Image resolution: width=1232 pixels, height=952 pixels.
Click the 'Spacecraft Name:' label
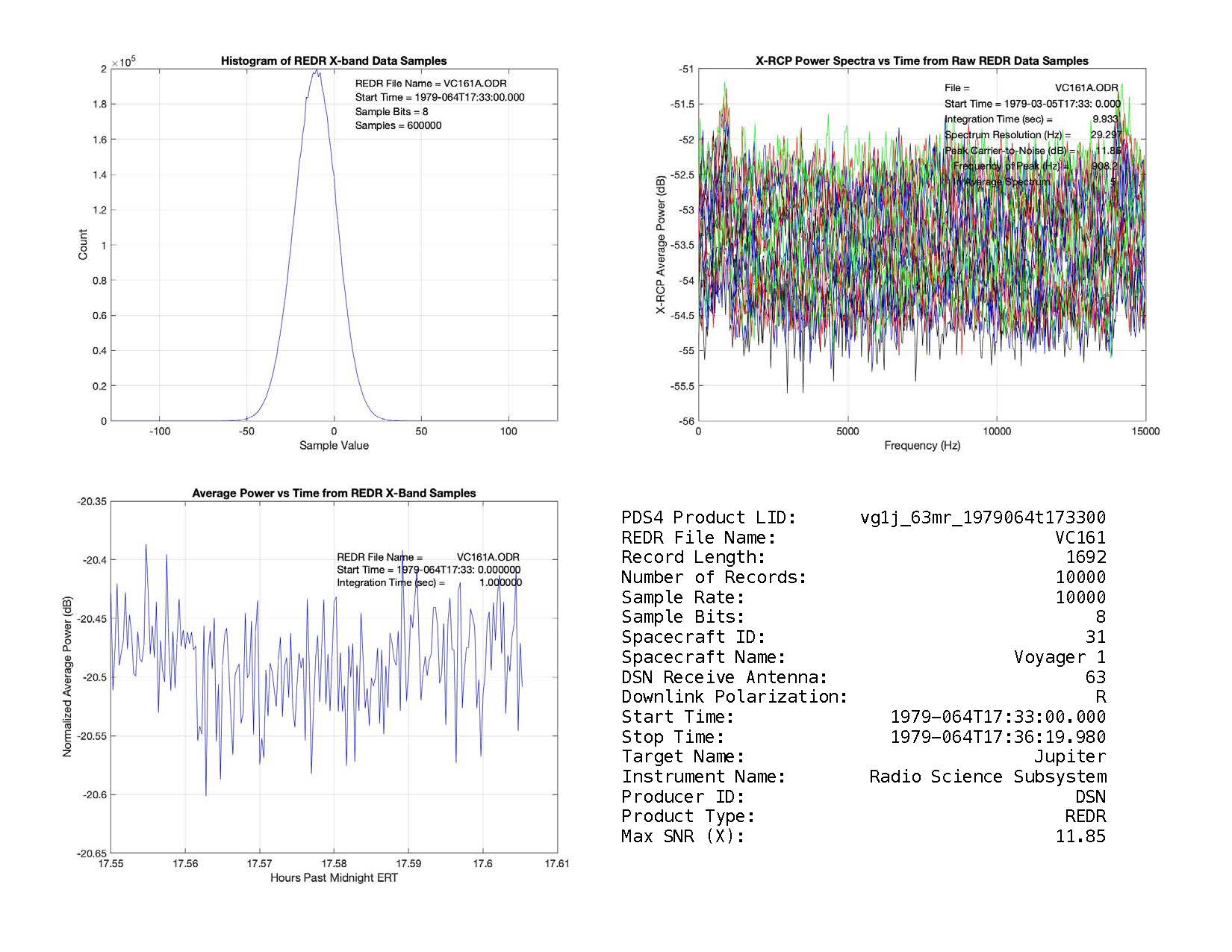click(x=703, y=657)
